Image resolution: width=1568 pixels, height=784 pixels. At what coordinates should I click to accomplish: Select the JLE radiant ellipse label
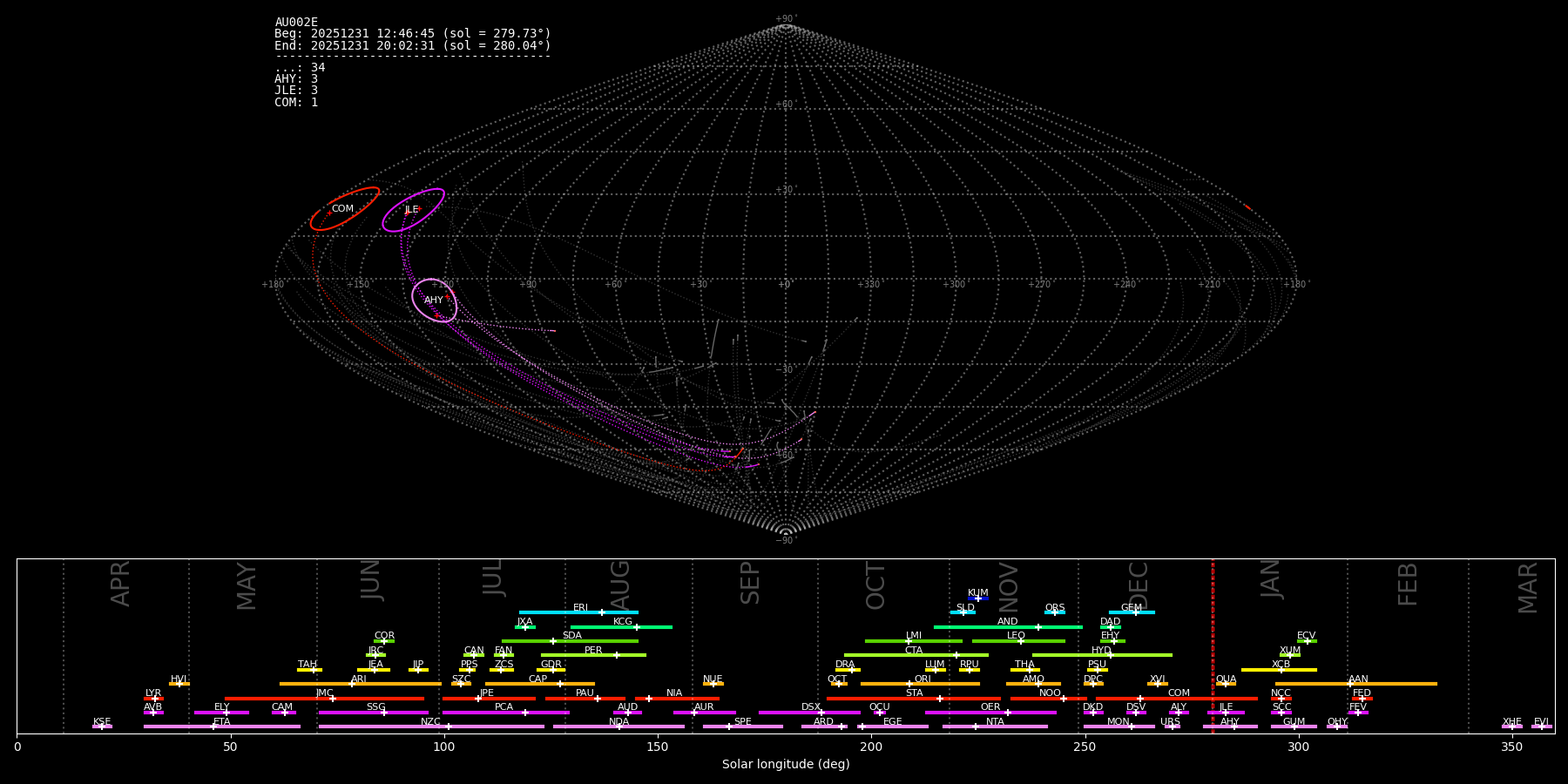(x=411, y=210)
